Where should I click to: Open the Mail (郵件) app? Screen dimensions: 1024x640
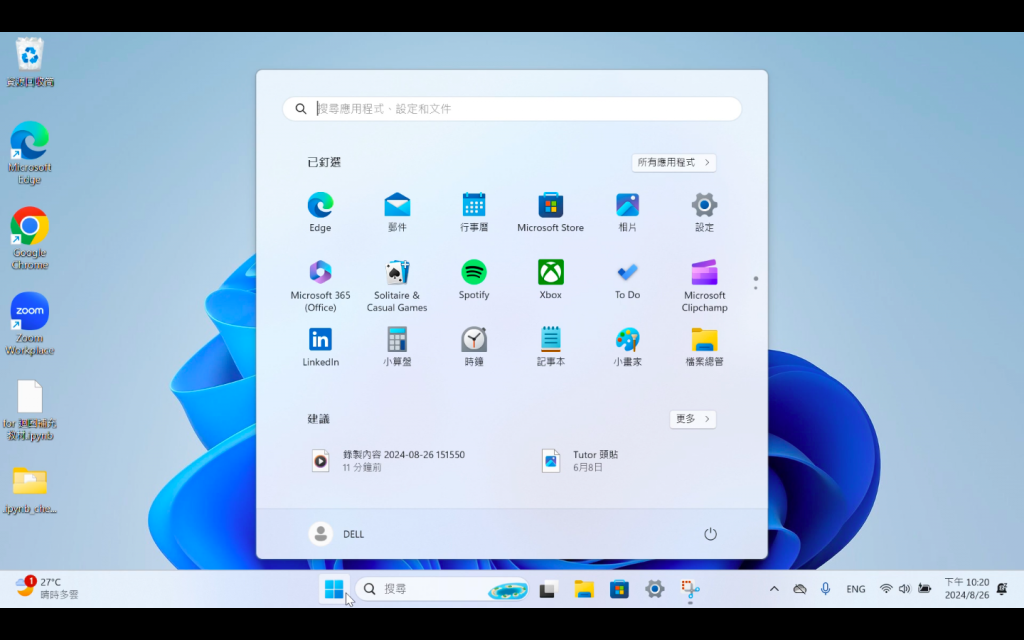pyautogui.click(x=397, y=213)
